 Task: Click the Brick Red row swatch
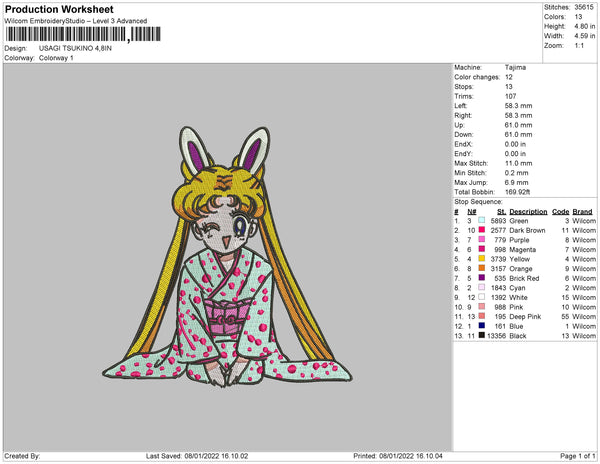pos(481,278)
